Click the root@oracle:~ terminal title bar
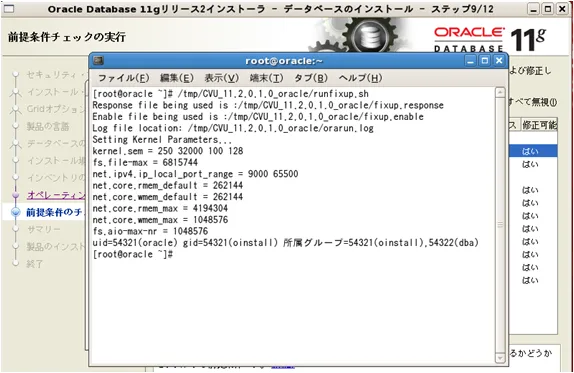Viewport: 574px width, 373px height. (x=284, y=61)
